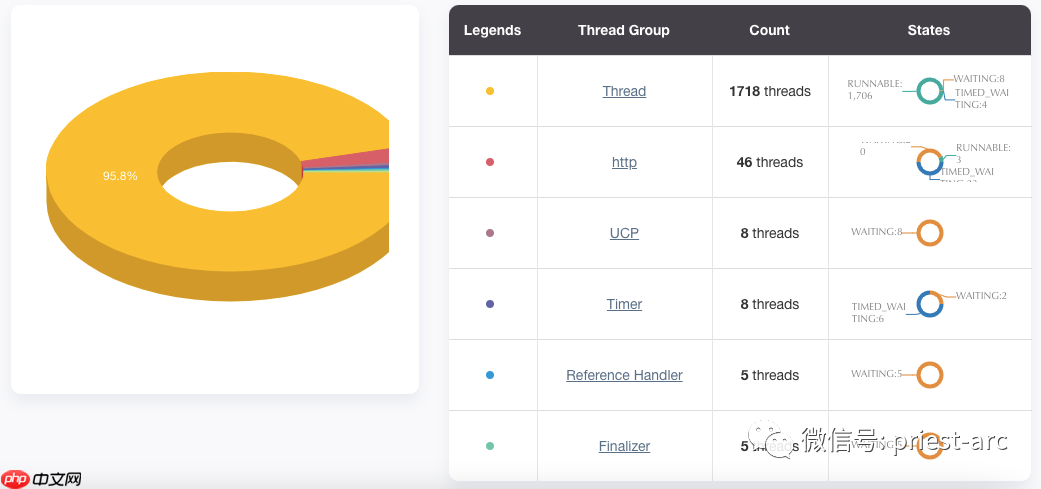Screen dimensions: 1041x489
Task: Click the Timer row states donut chart
Action: [929, 304]
